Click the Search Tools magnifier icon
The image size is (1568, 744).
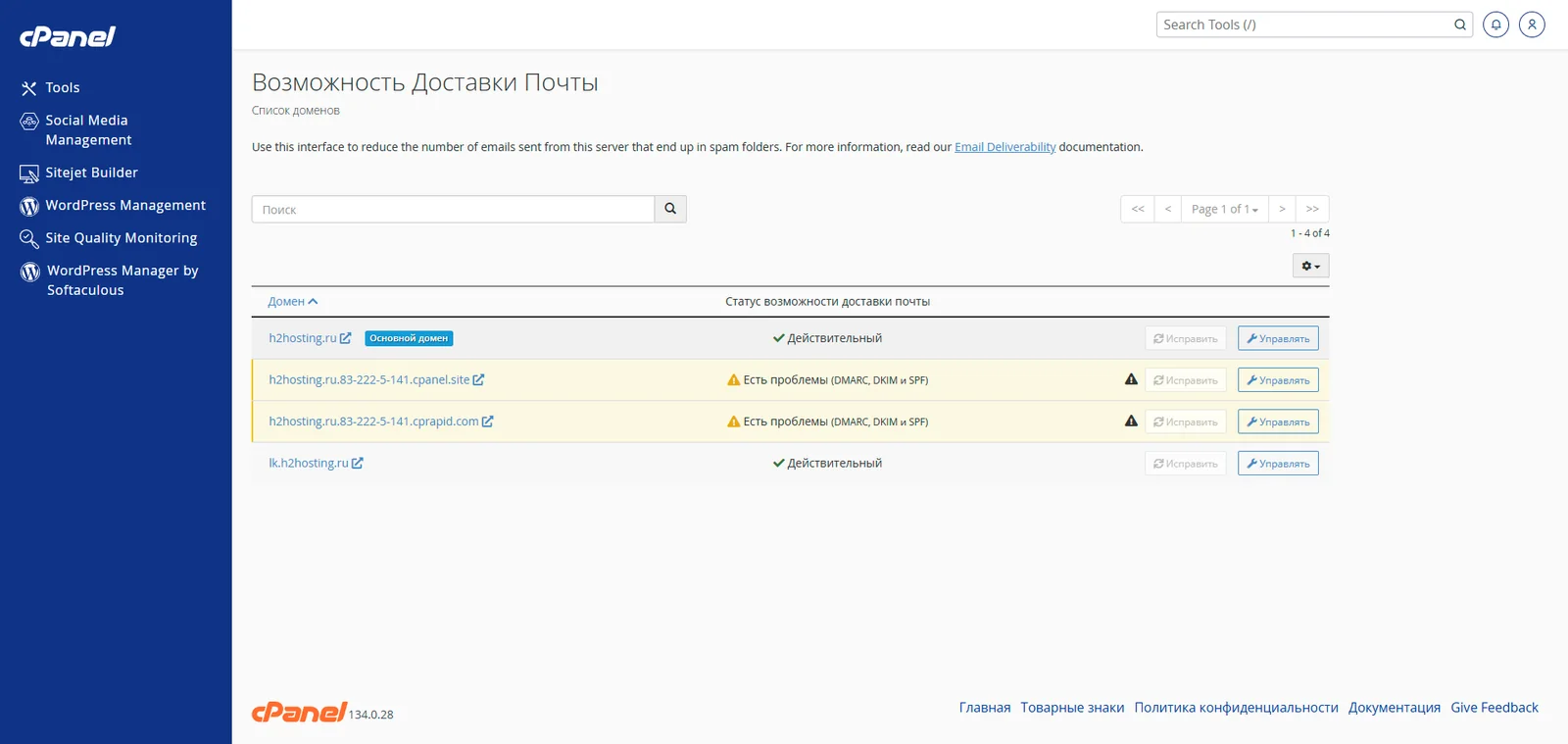coord(1460,25)
